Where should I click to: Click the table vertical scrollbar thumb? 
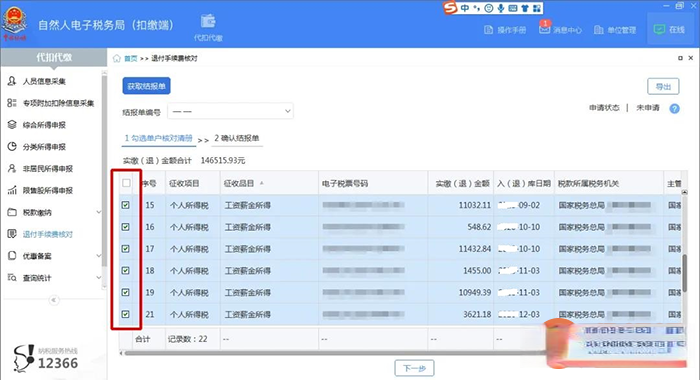[x=684, y=273]
